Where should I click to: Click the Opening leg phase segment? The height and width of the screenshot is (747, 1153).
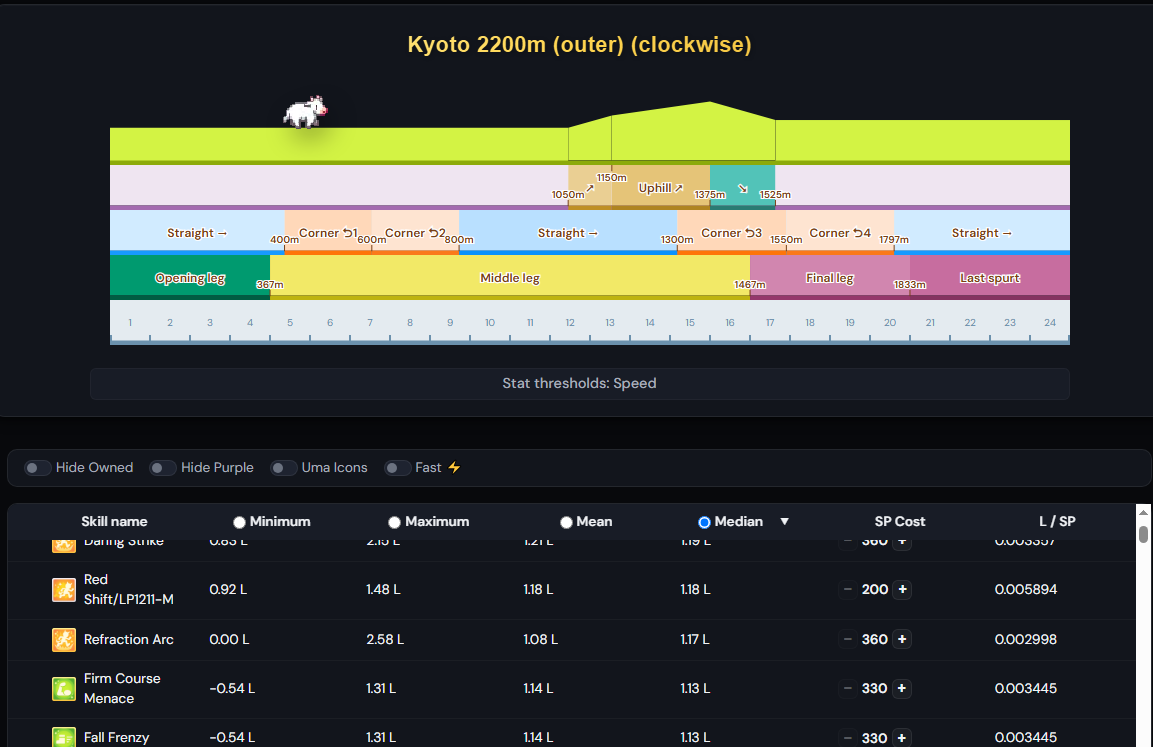coord(190,277)
